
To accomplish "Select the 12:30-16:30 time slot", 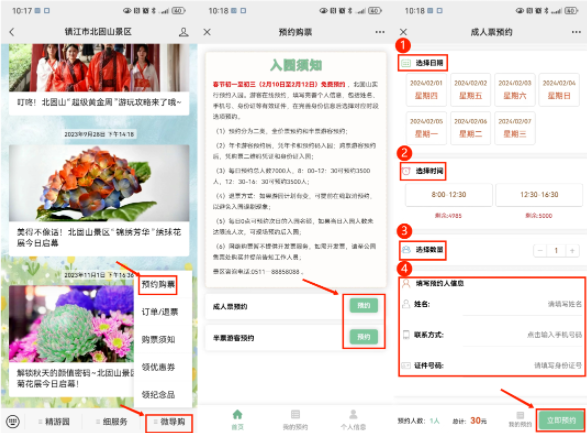I will click(539, 195).
